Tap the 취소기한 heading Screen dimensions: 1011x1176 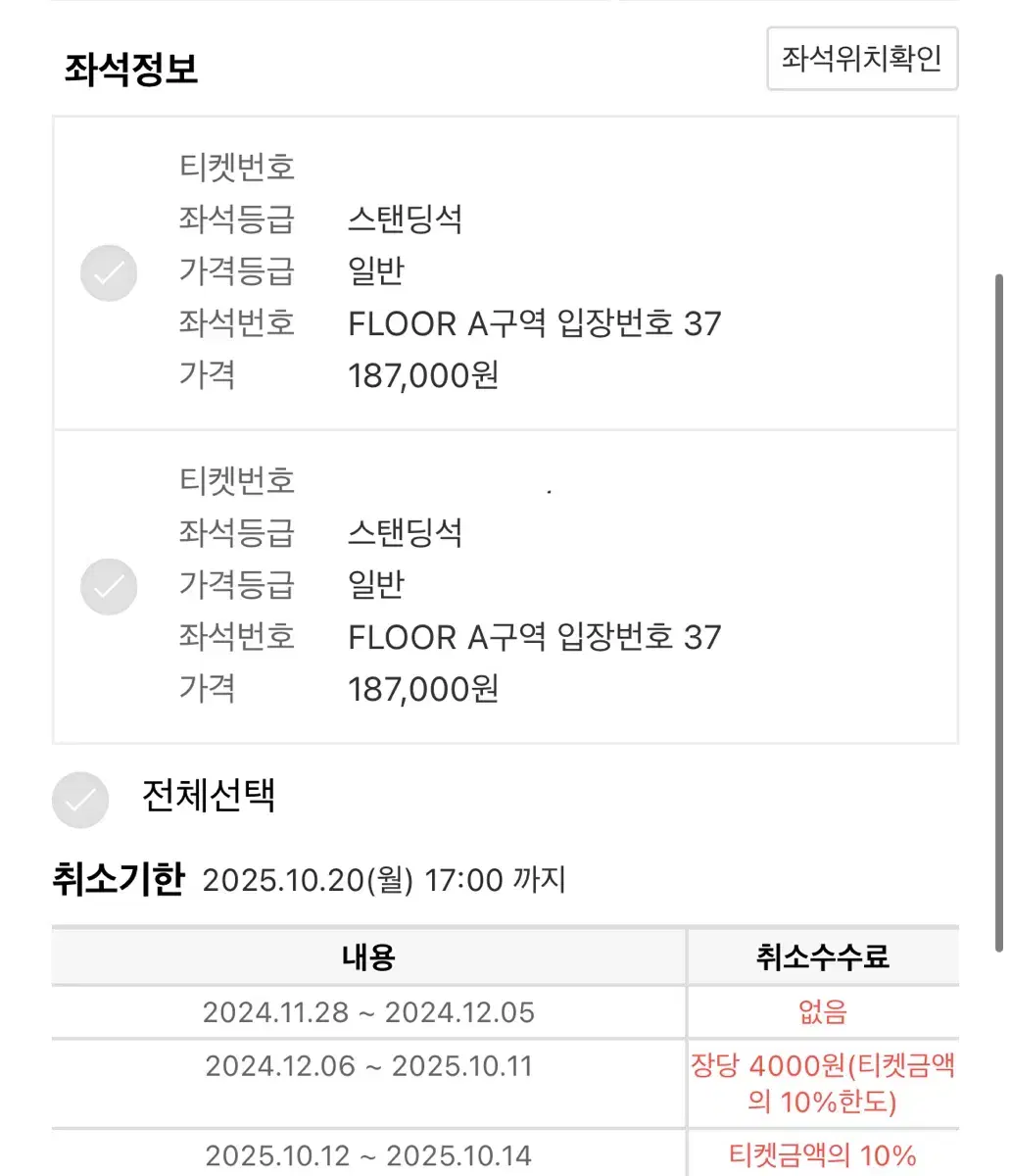coord(118,879)
